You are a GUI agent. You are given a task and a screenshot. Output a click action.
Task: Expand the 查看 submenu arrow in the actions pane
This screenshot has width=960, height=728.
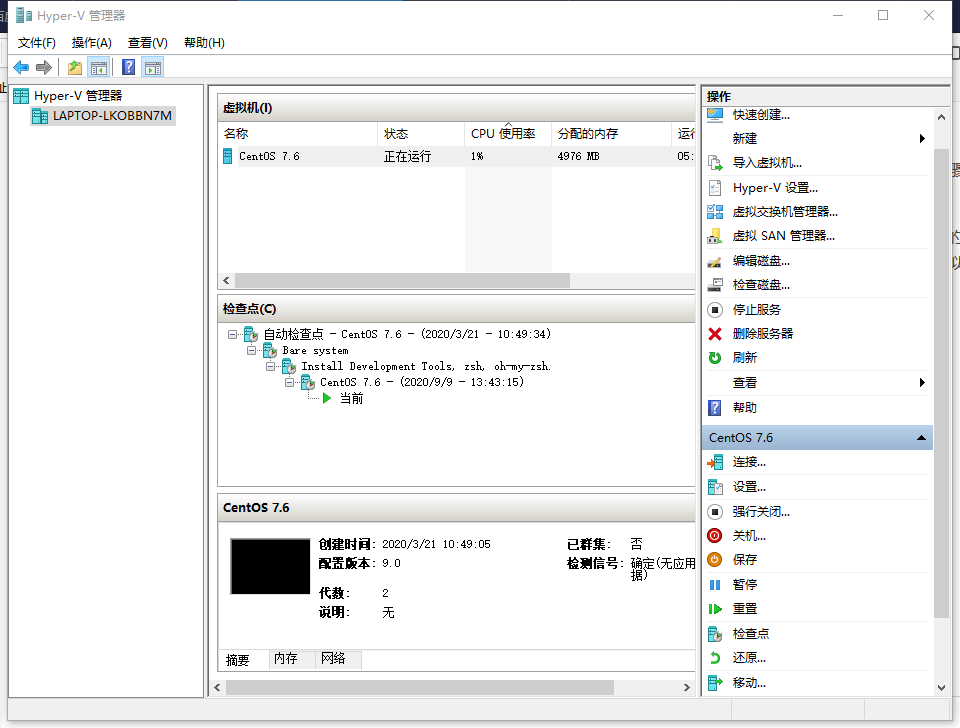pos(922,383)
